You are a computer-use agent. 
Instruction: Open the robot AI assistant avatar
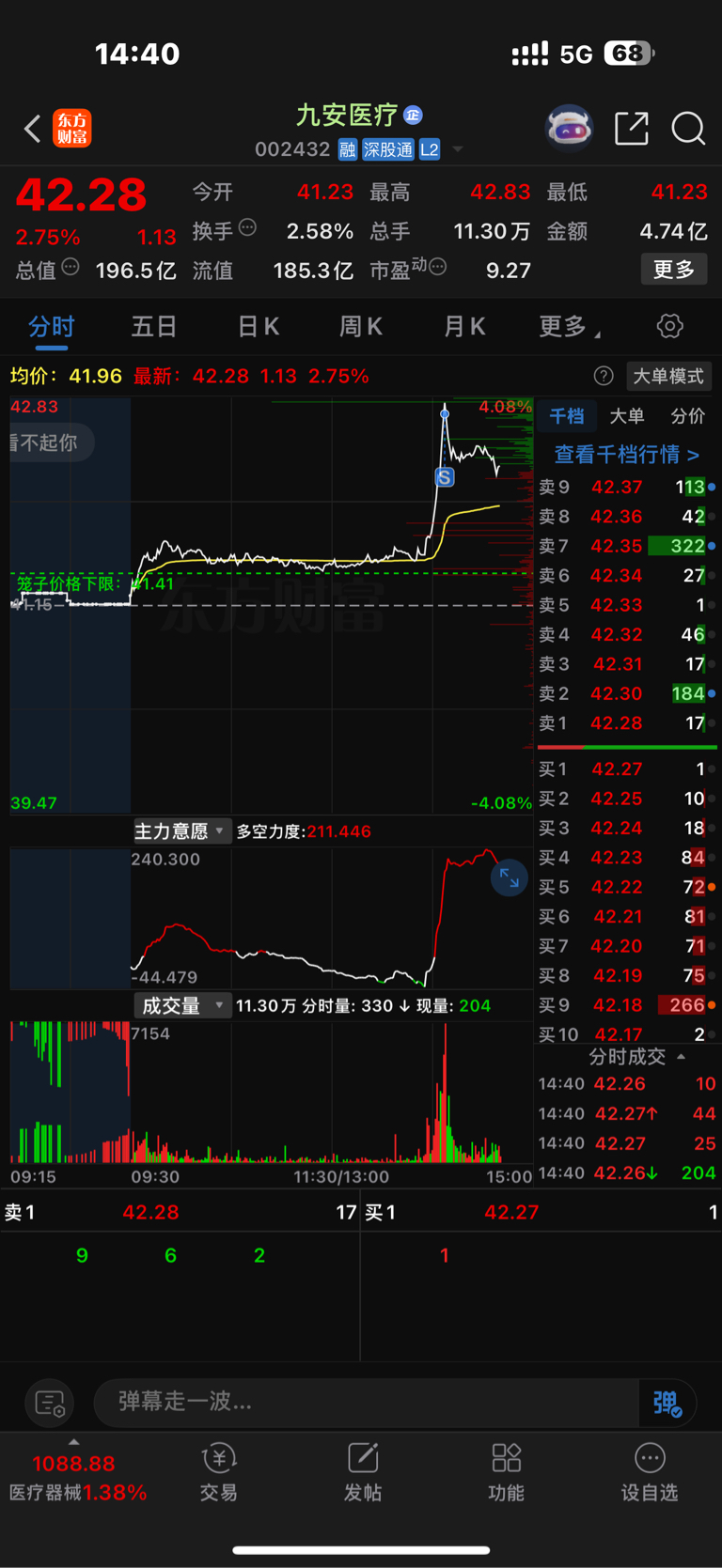570,129
